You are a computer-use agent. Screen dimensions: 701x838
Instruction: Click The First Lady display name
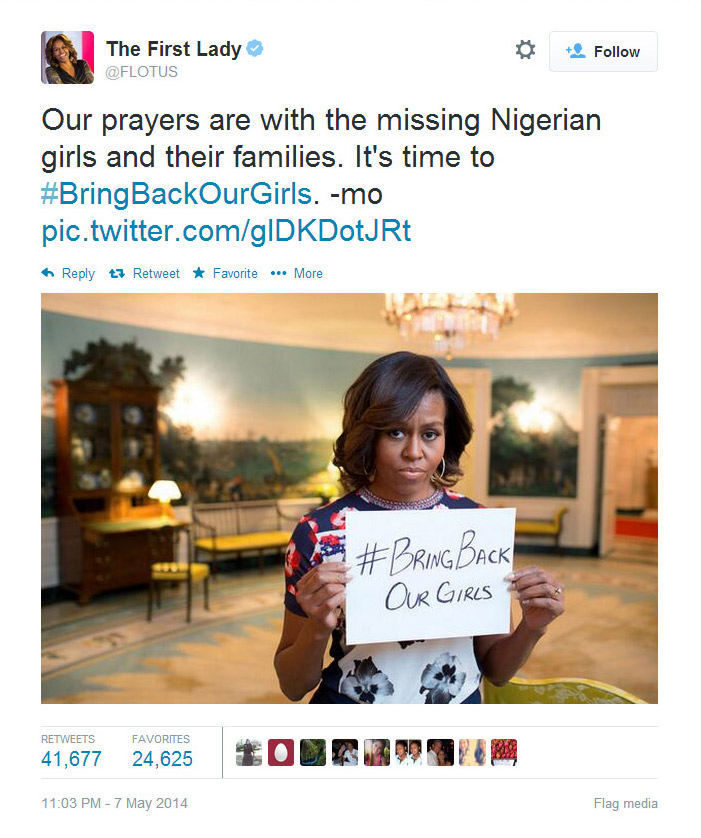click(x=174, y=49)
